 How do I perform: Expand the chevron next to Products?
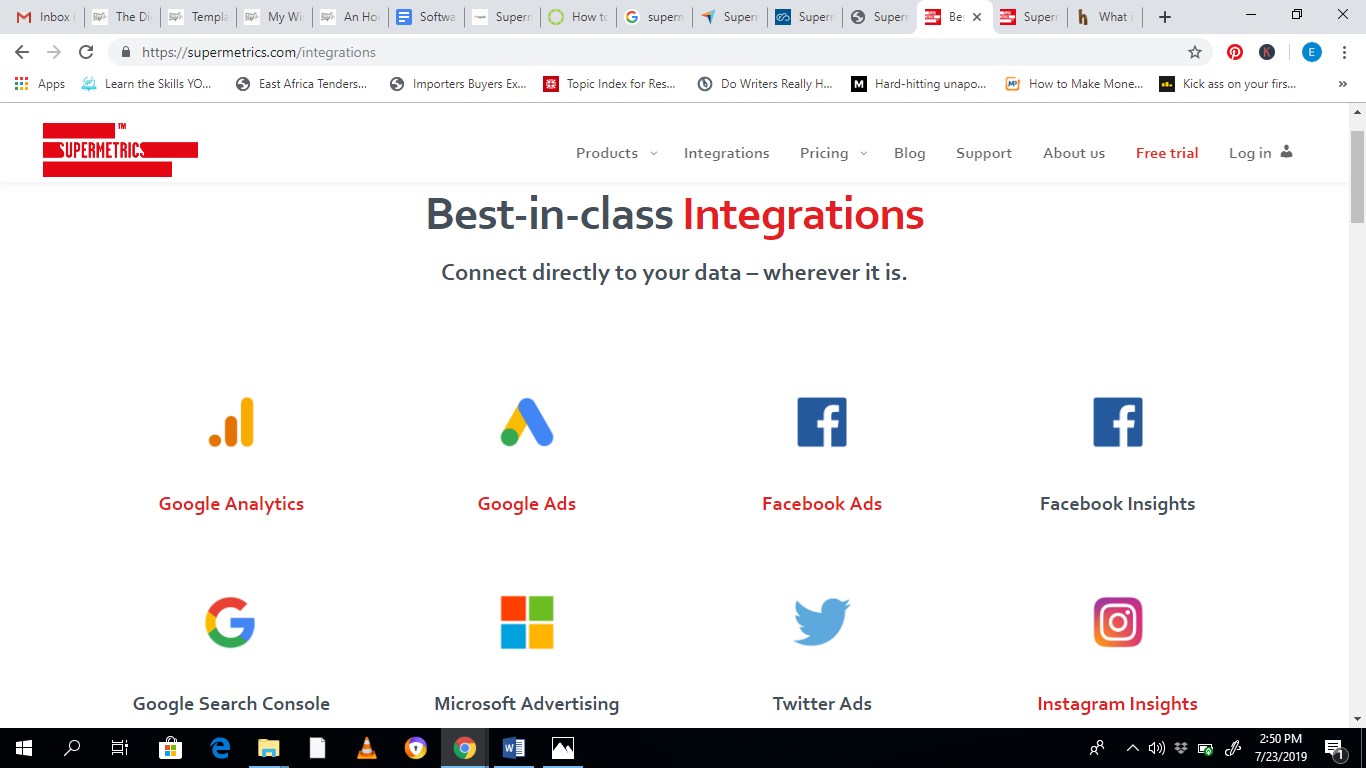pyautogui.click(x=654, y=153)
